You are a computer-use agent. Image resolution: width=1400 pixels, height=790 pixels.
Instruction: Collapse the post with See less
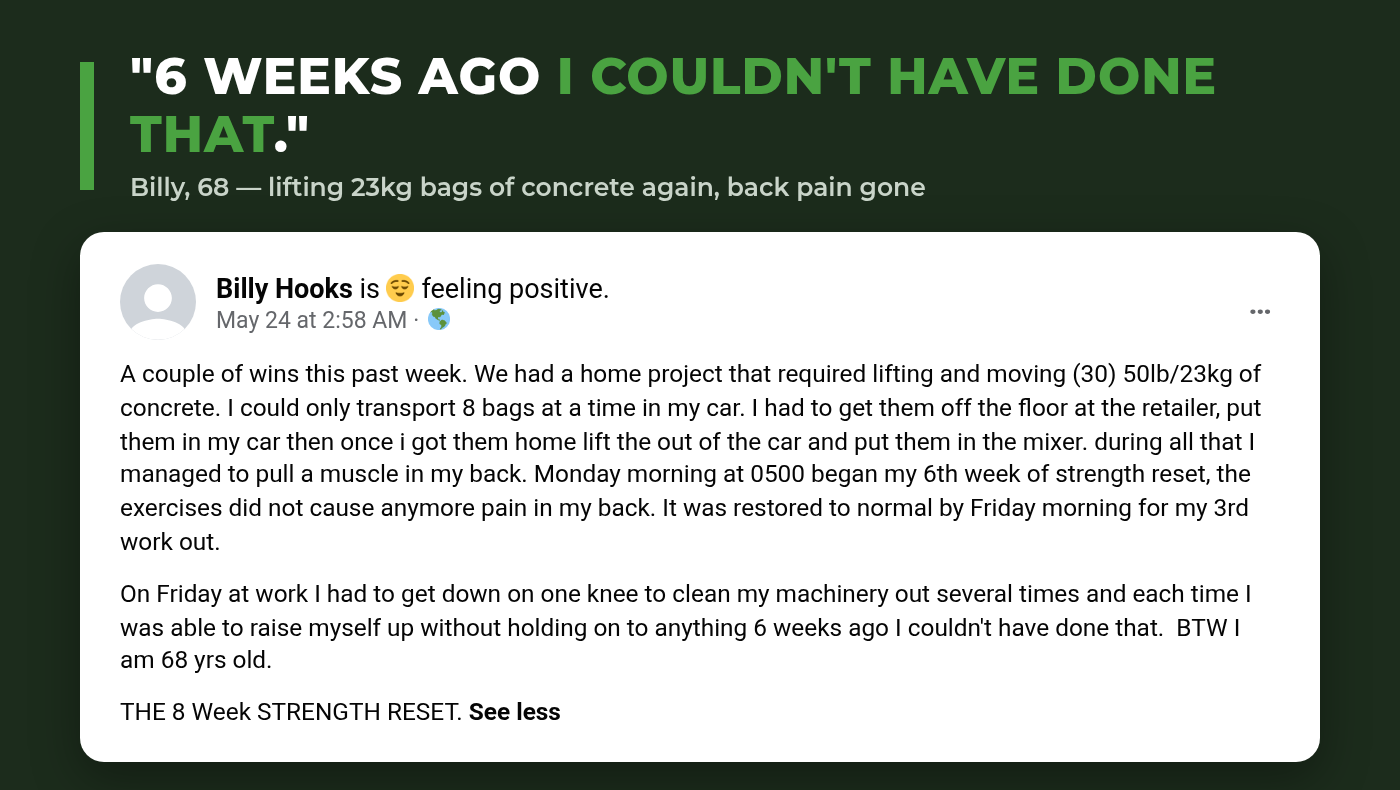tap(514, 712)
